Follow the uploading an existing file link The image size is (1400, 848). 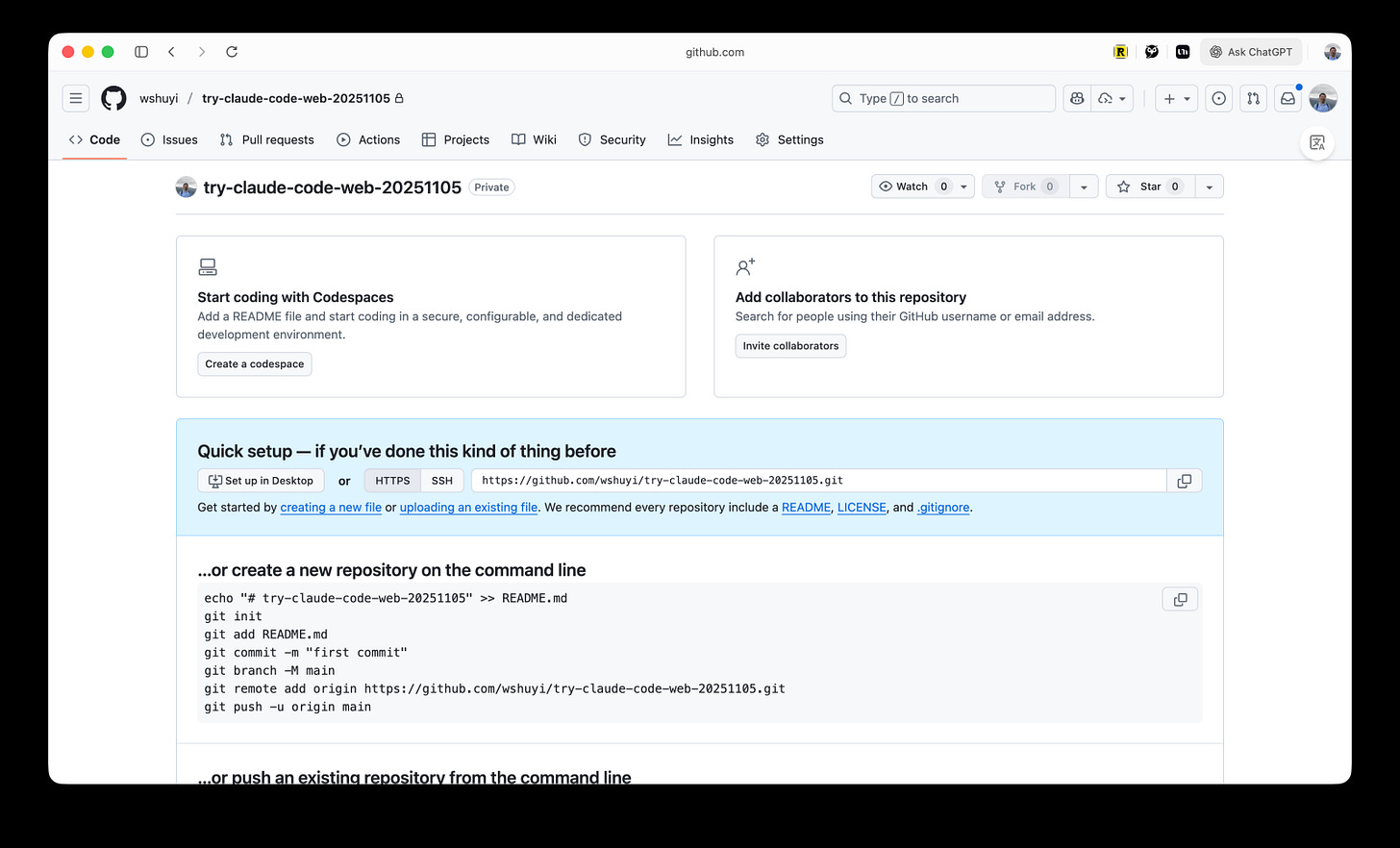[x=468, y=507]
